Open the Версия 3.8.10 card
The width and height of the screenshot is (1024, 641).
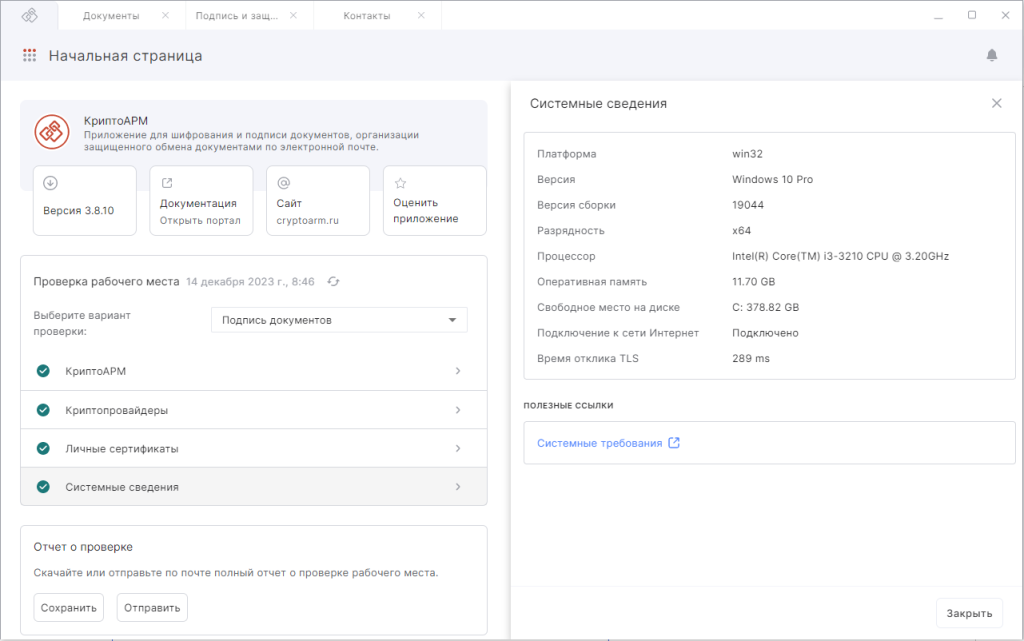coord(85,200)
